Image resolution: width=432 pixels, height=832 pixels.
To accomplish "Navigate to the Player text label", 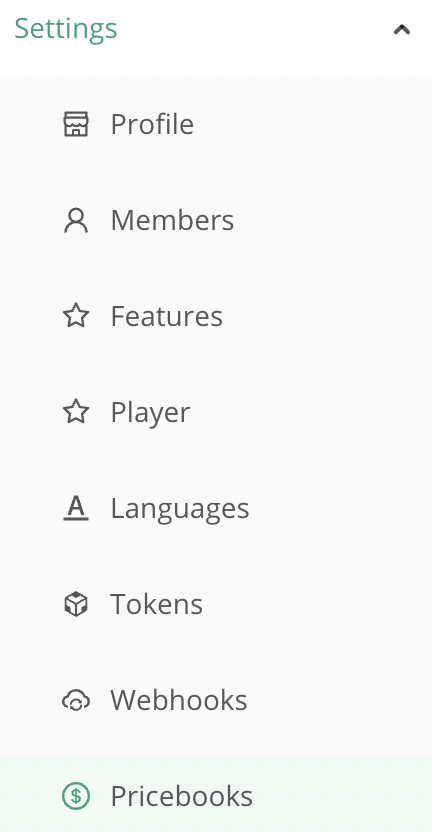I will (150, 413).
